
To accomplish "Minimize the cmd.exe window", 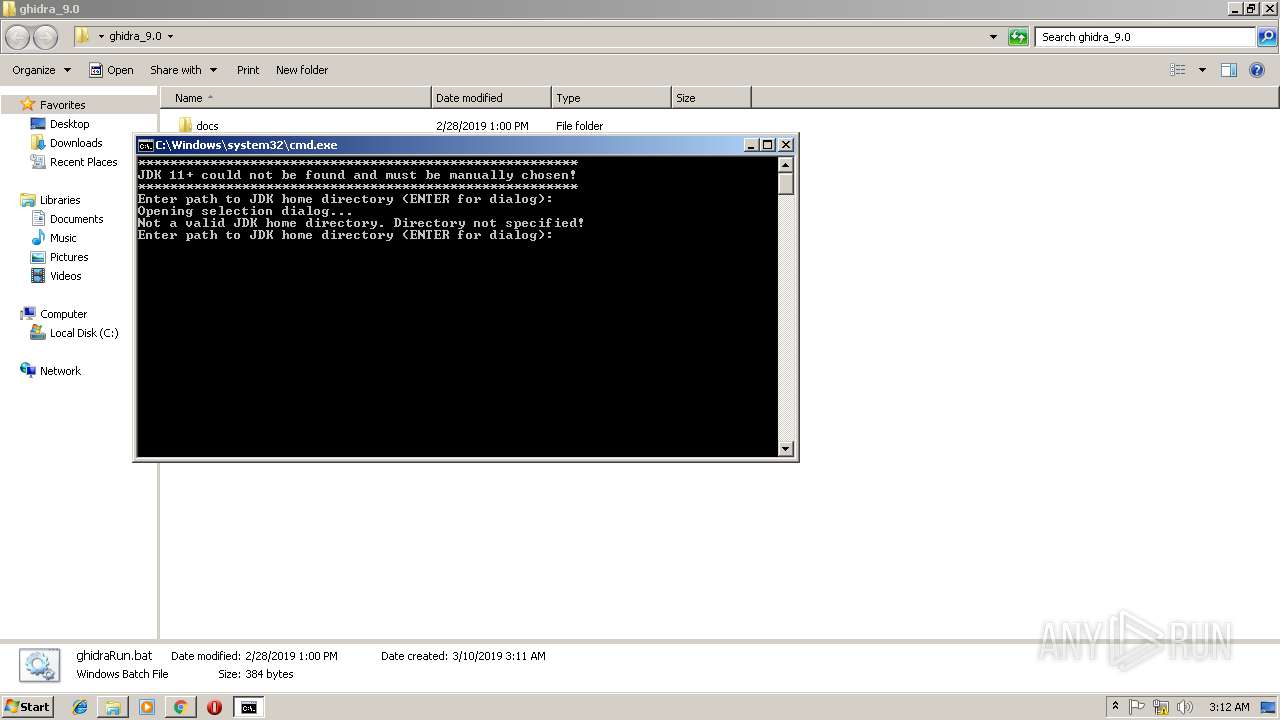I will click(x=751, y=145).
